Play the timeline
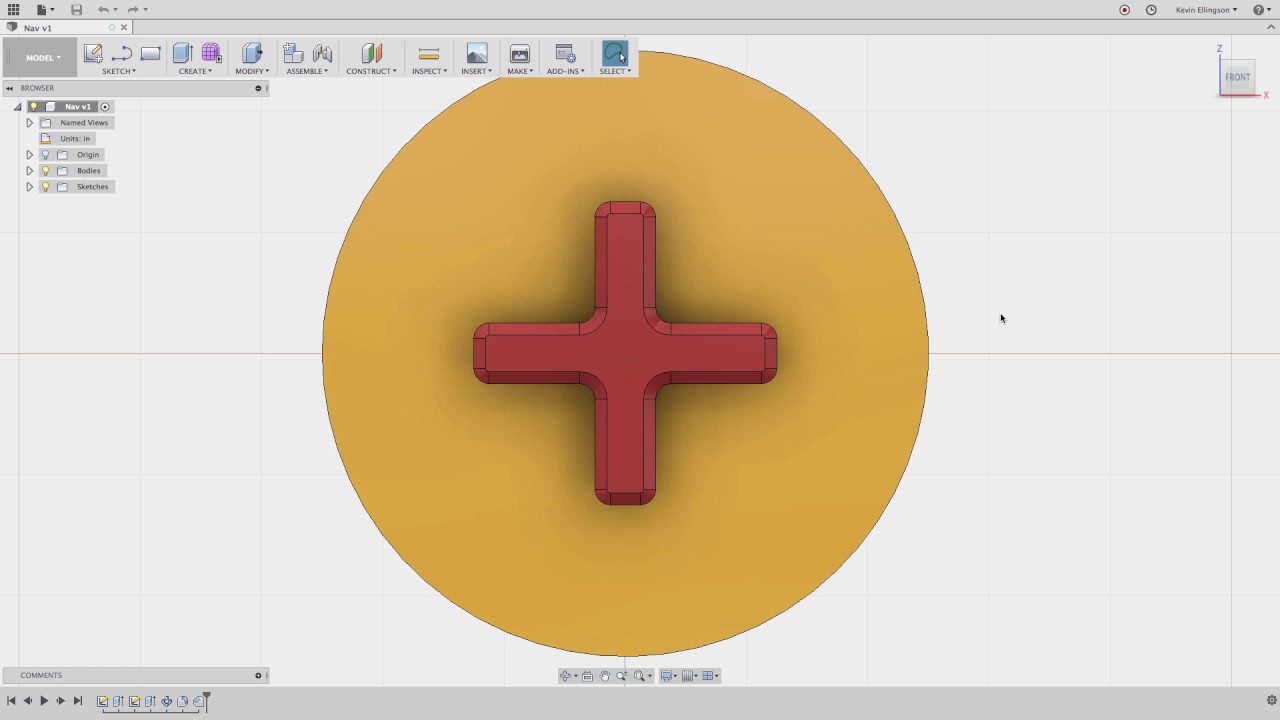Image resolution: width=1280 pixels, height=720 pixels. tap(44, 701)
